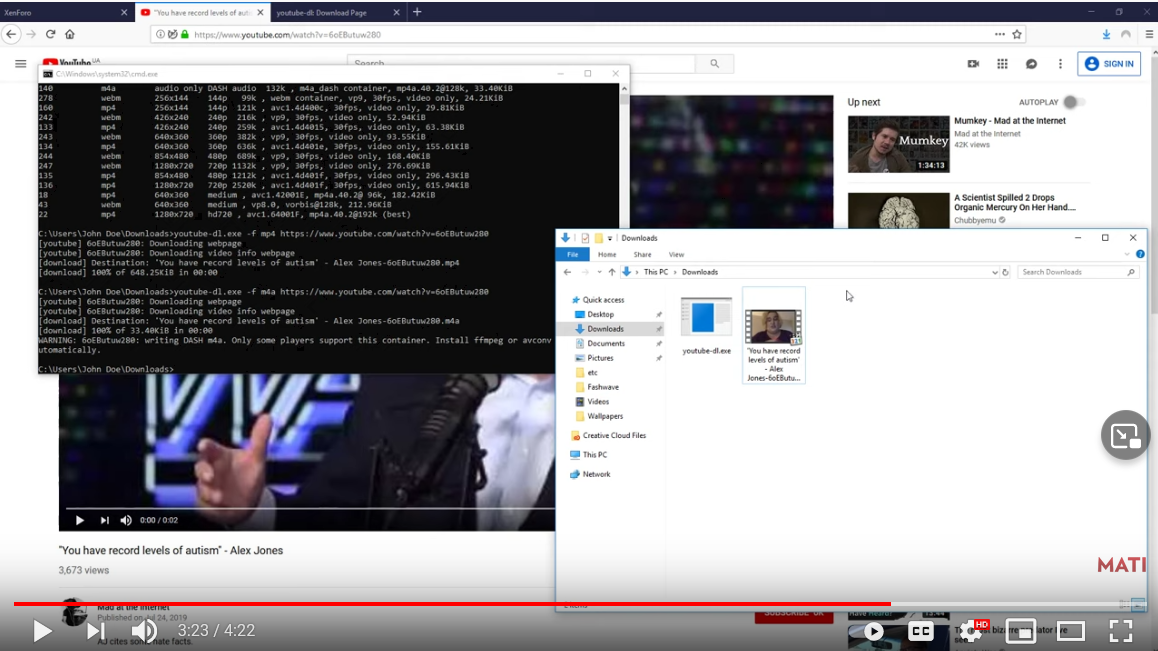Select Creative Cloud Files in sidebar

614,435
